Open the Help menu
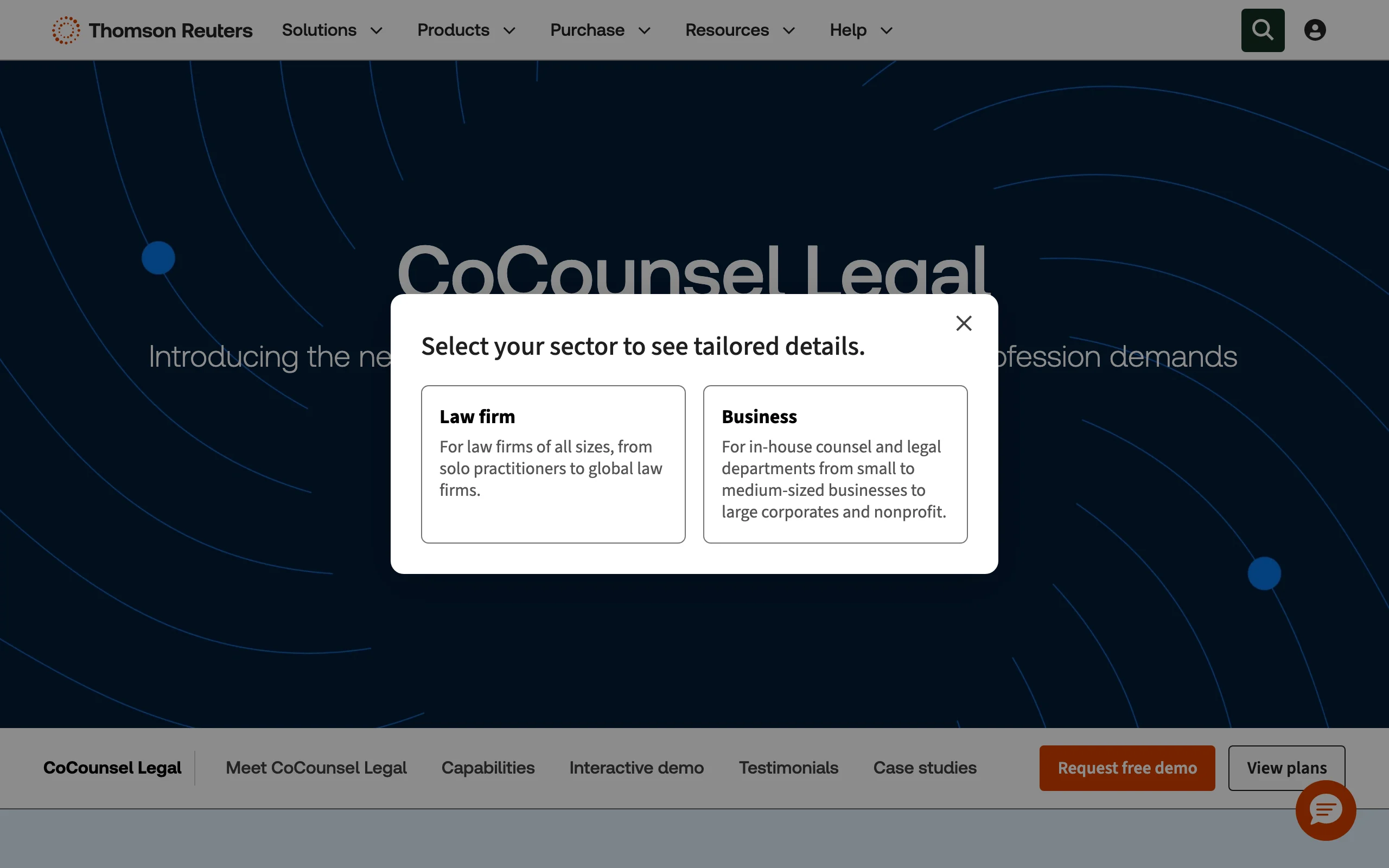The height and width of the screenshot is (868, 1389). (x=848, y=30)
